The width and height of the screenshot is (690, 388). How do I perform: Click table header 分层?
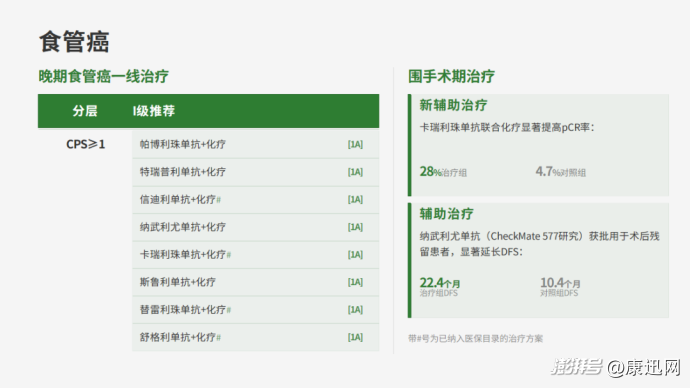coord(85,111)
